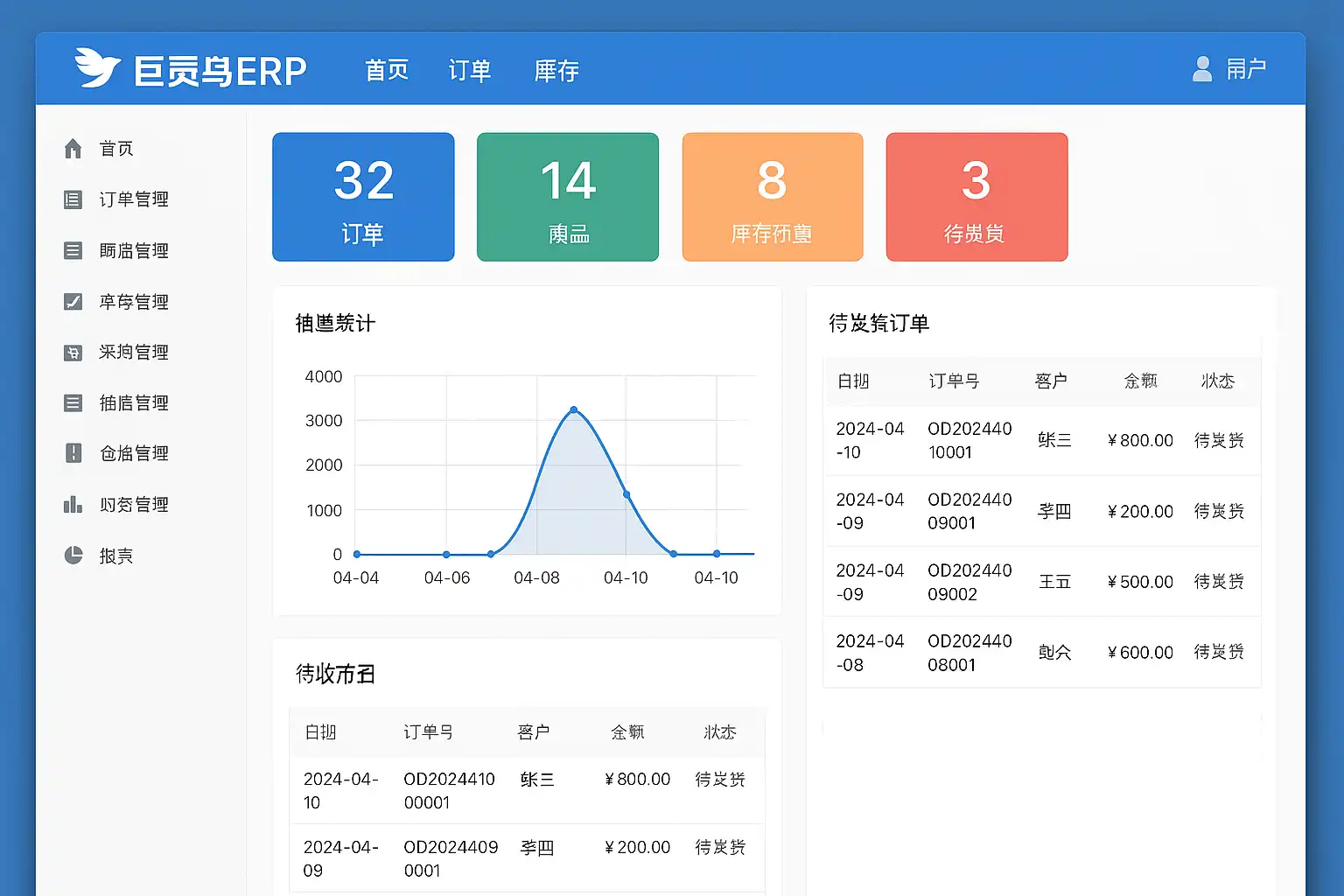Click the orange inventory warning card showing 8

click(773, 197)
